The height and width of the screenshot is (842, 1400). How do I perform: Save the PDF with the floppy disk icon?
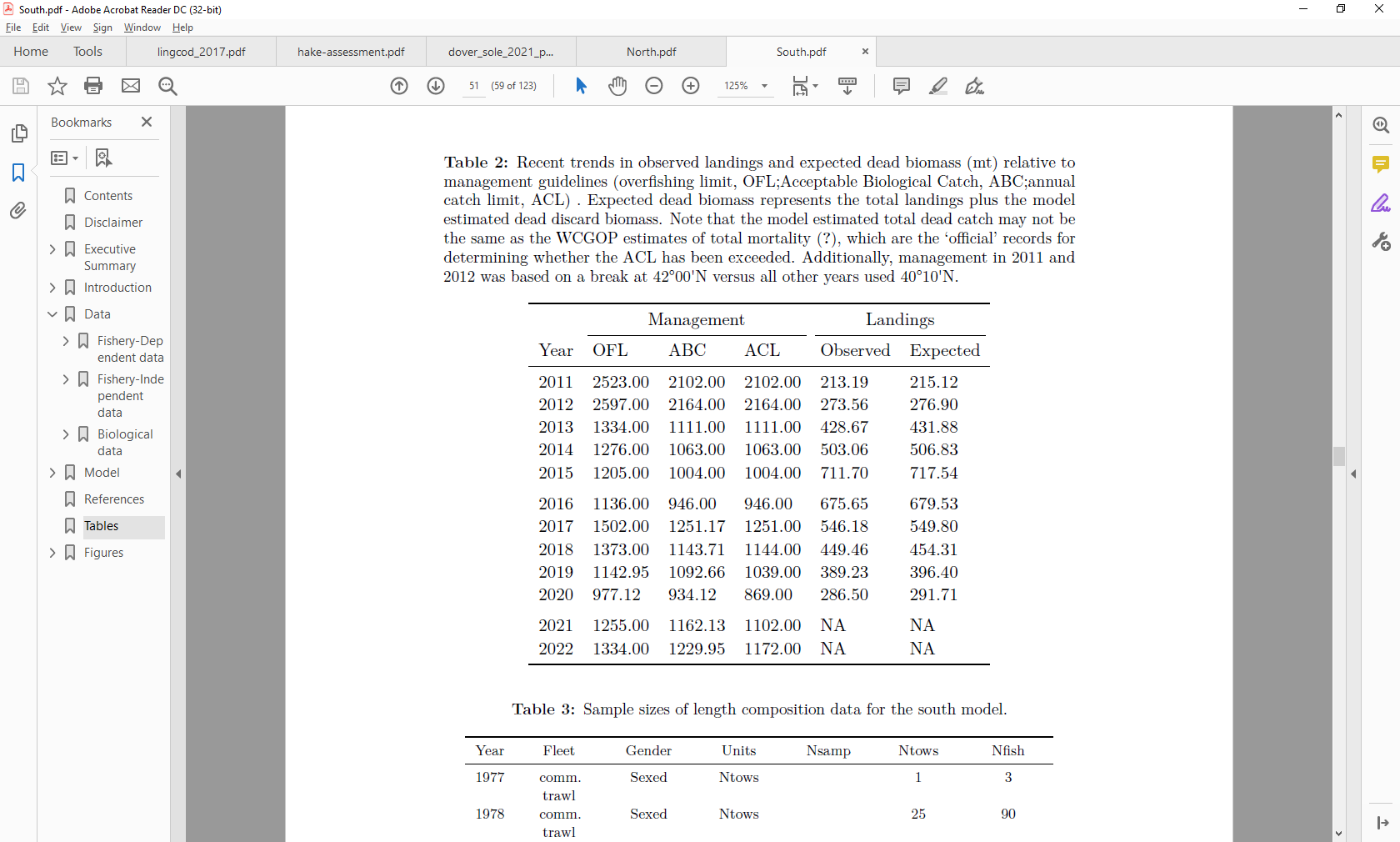coord(20,86)
